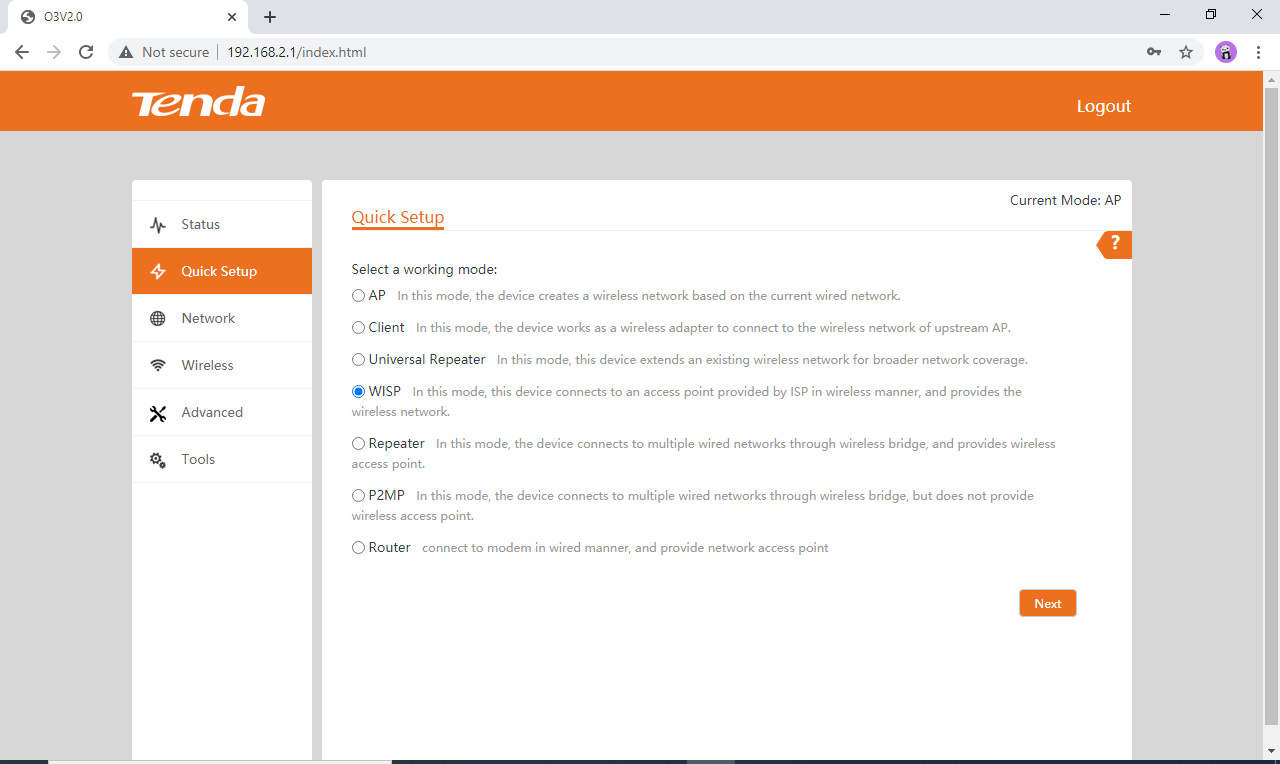Minimize the Chrome window

point(1165,15)
